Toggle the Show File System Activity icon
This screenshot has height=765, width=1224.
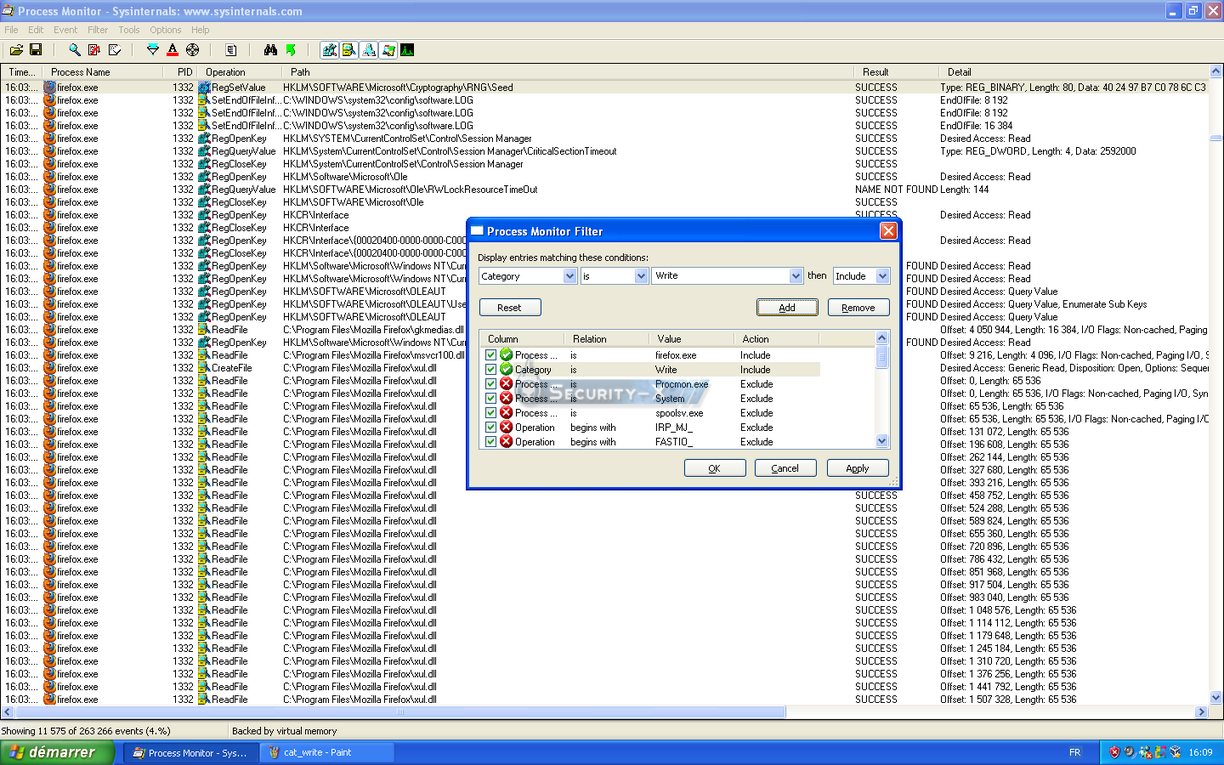[348, 50]
